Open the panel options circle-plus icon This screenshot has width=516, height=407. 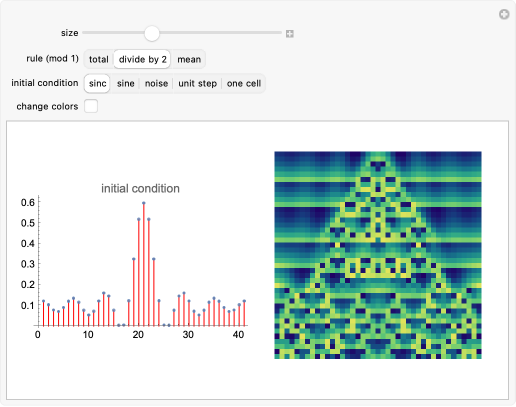tap(504, 14)
